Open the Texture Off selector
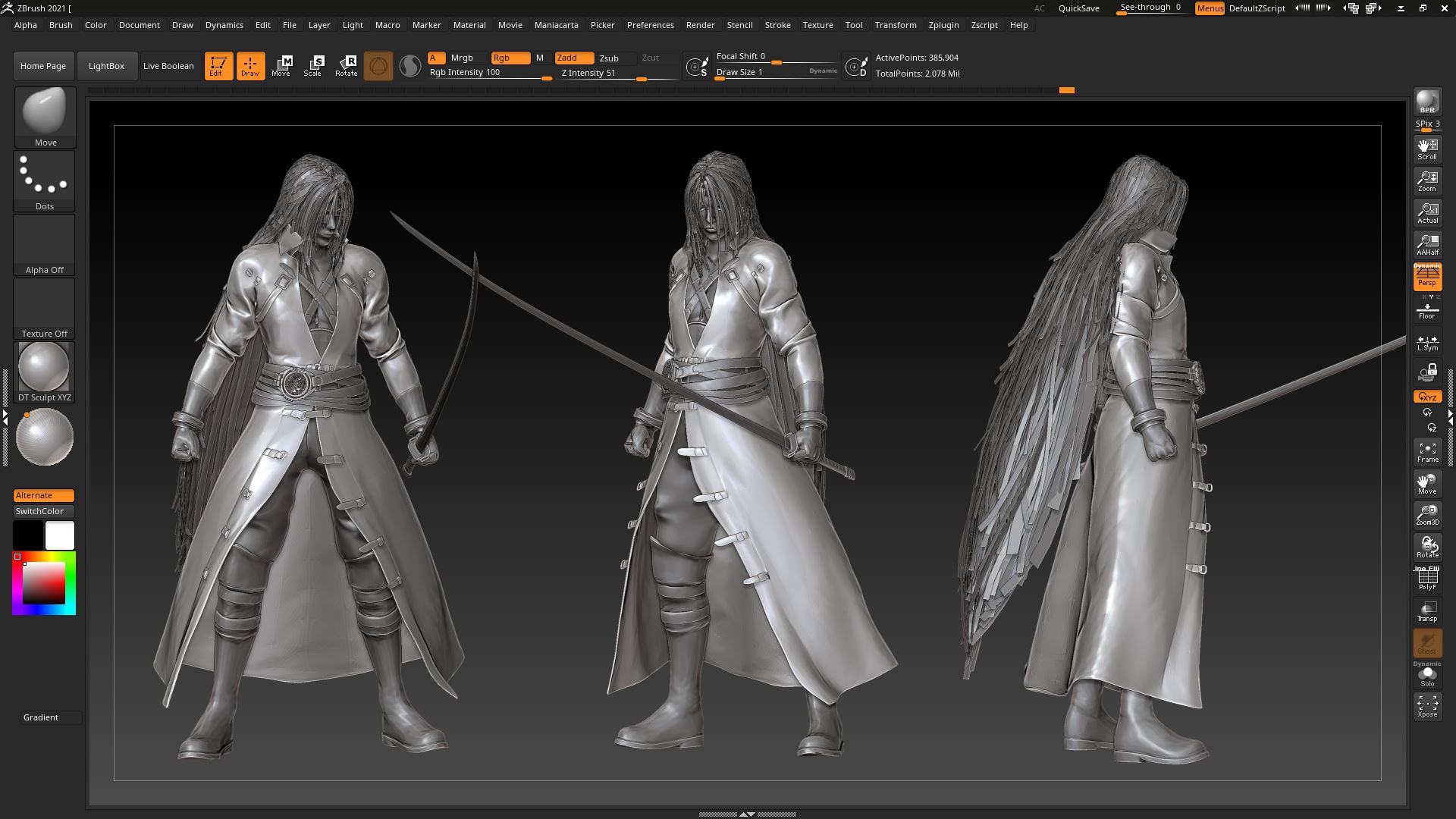The height and width of the screenshot is (819, 1456). tap(45, 309)
